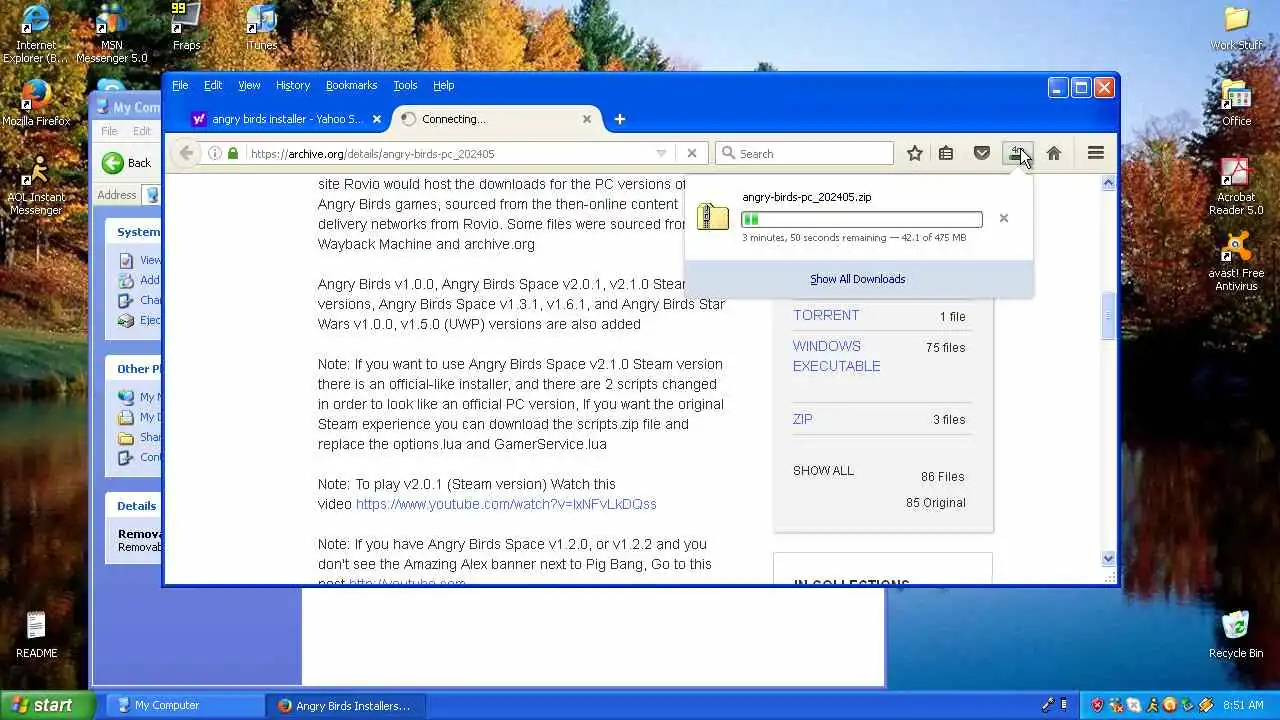Select the Connecting tab
This screenshot has height=720, width=1280.
click(496, 119)
